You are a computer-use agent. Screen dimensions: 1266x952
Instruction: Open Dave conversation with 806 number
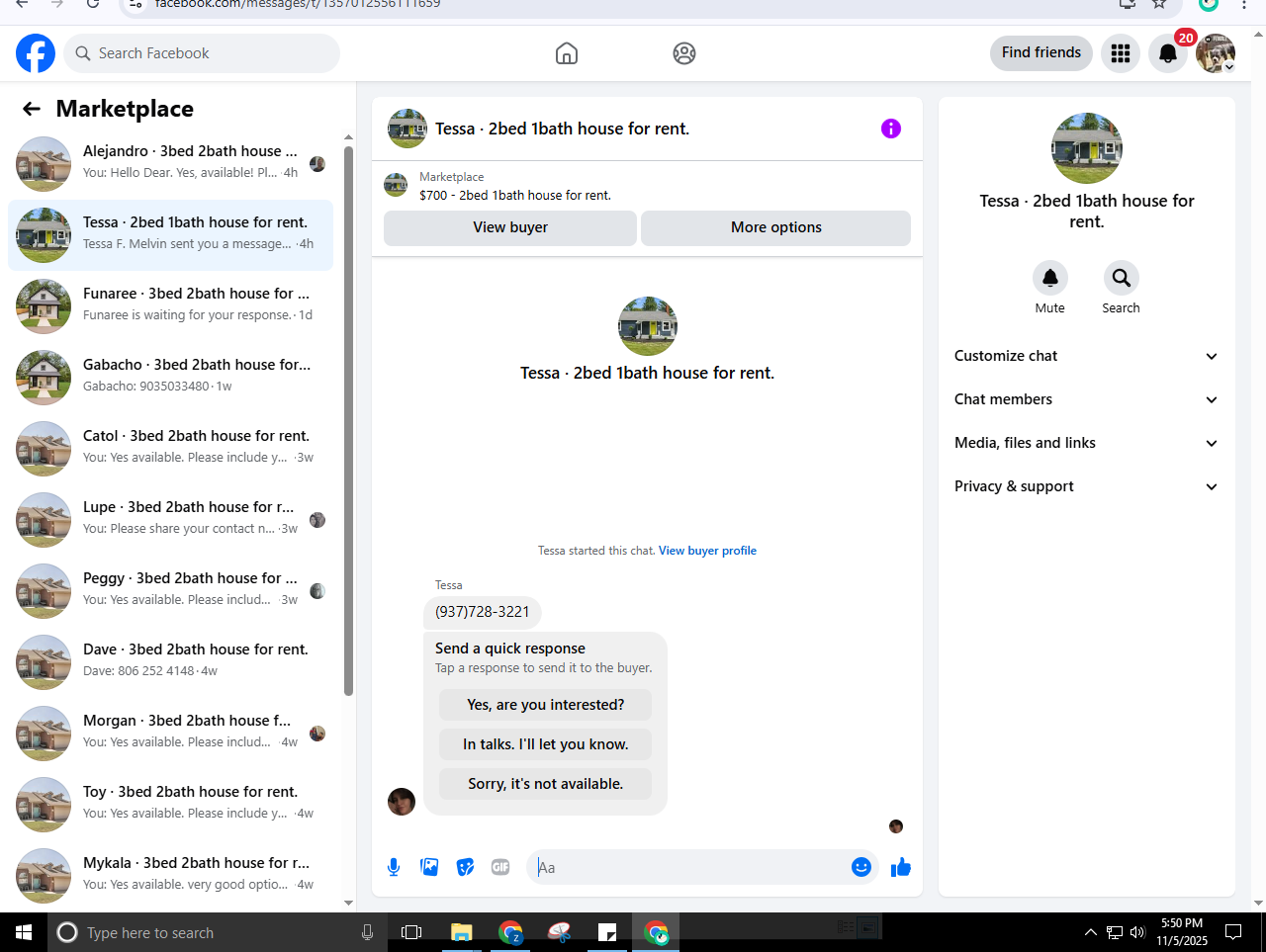(x=170, y=662)
